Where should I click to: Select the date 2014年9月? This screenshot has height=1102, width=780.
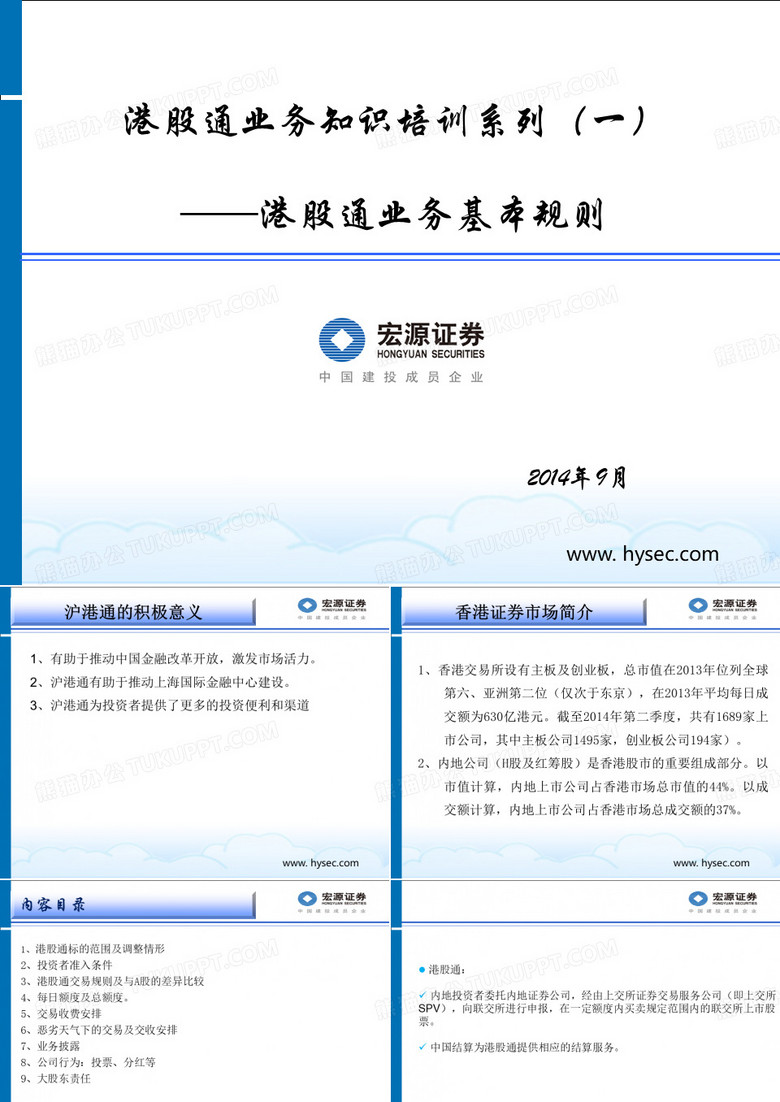577,477
